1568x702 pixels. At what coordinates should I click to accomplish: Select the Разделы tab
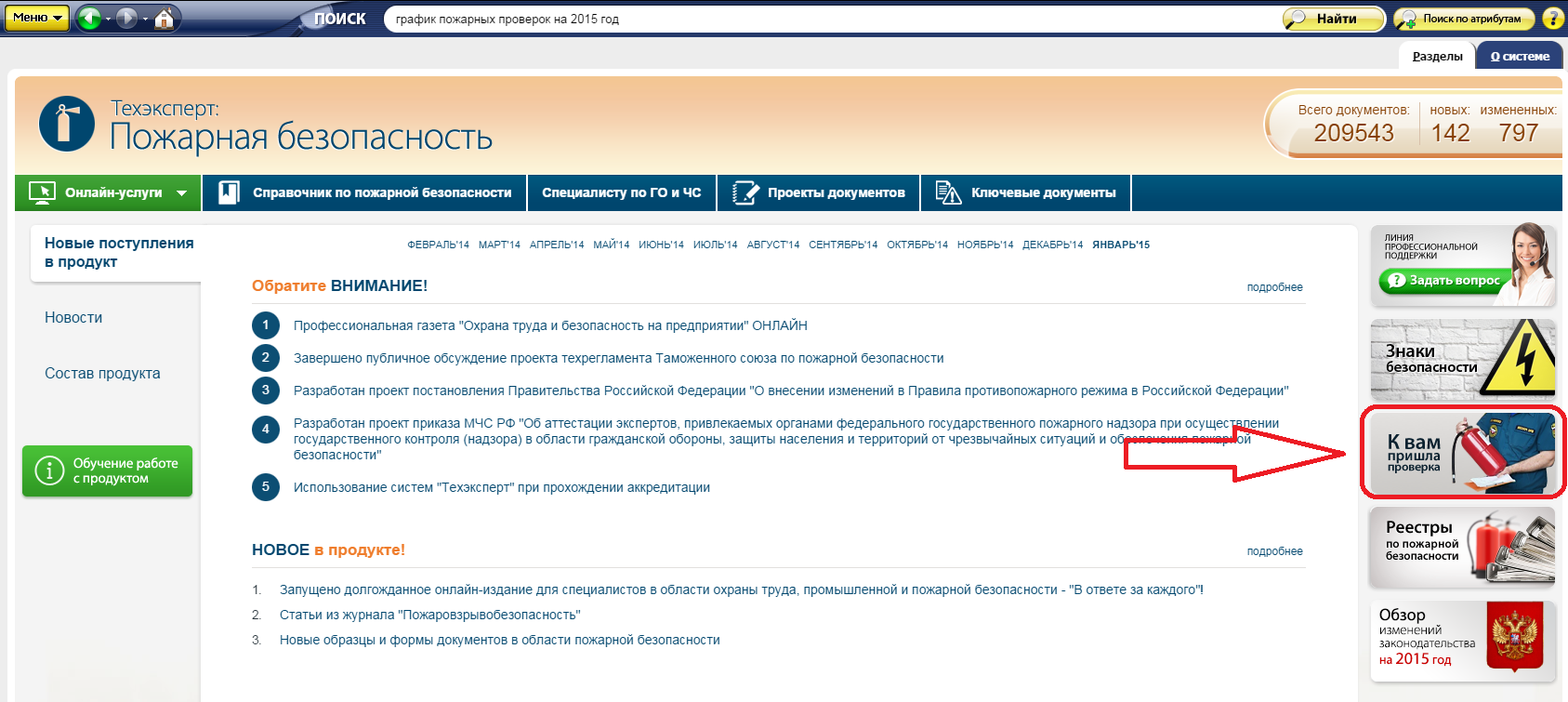click(1437, 56)
